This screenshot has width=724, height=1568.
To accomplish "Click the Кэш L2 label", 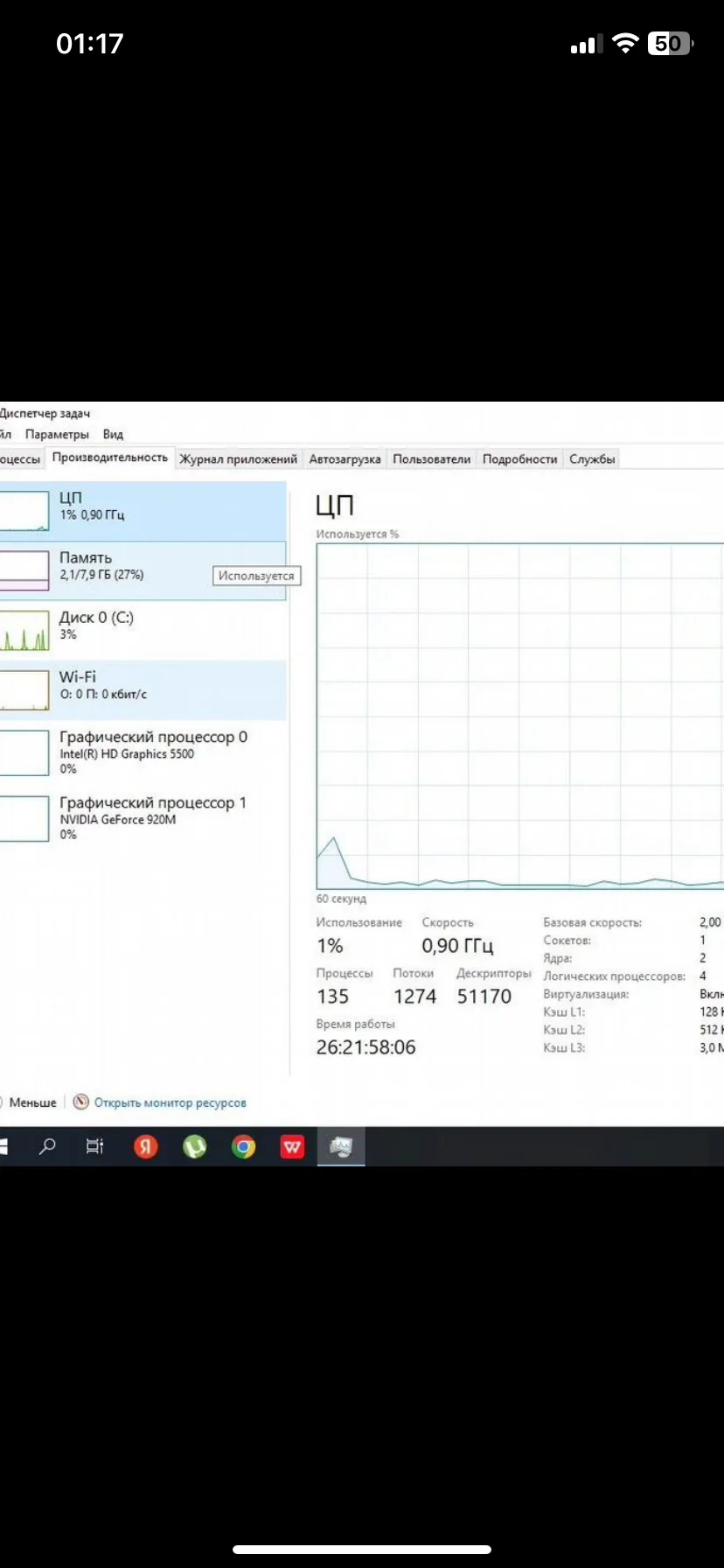I will tap(564, 1030).
